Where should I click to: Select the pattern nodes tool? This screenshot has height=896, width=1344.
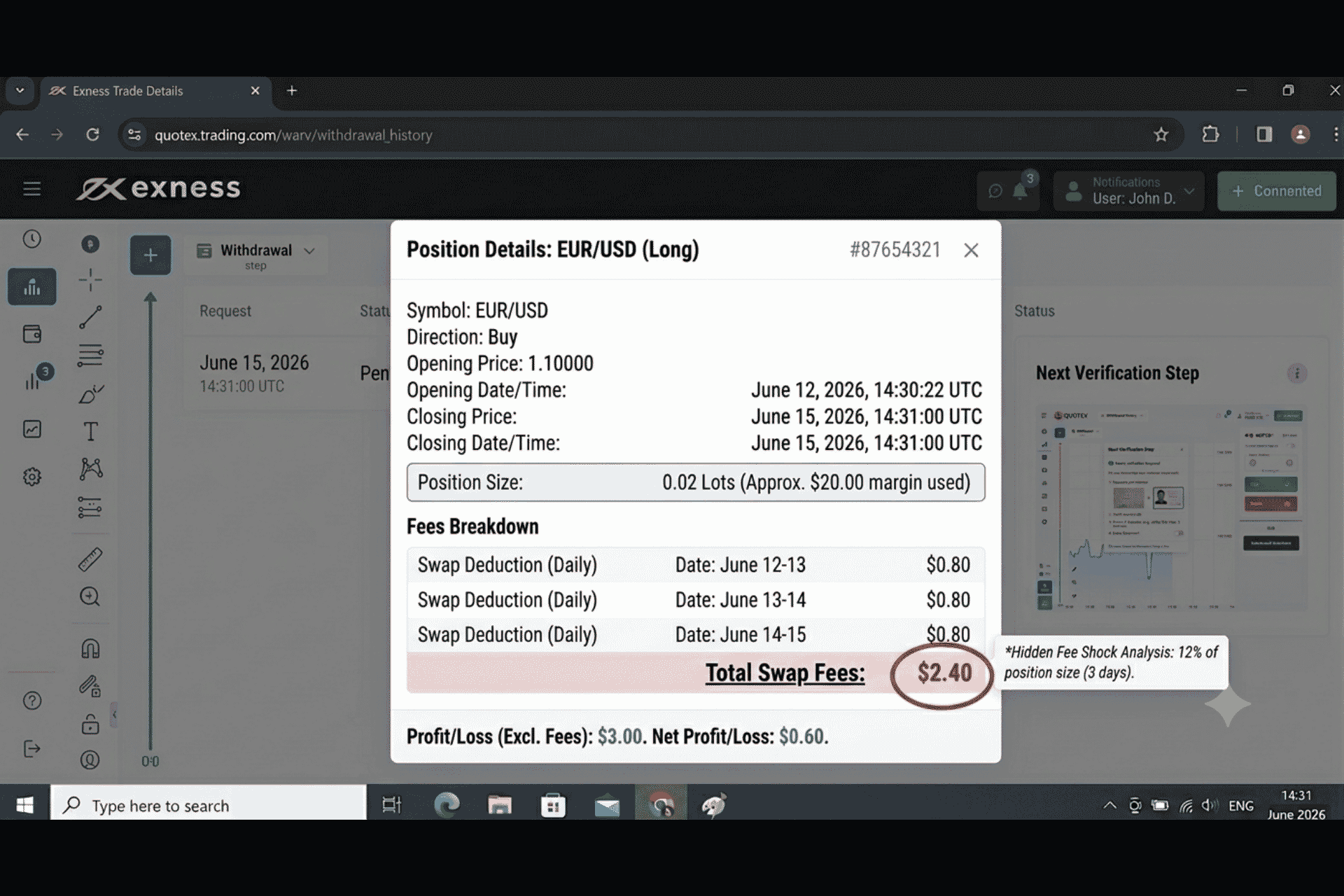pyautogui.click(x=90, y=468)
